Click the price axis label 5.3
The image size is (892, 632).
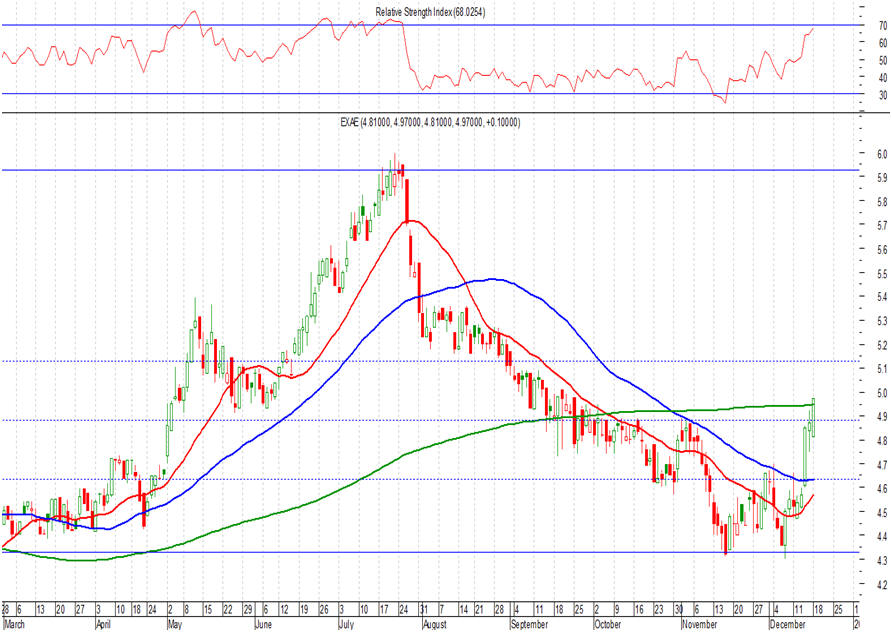pyautogui.click(x=882, y=321)
